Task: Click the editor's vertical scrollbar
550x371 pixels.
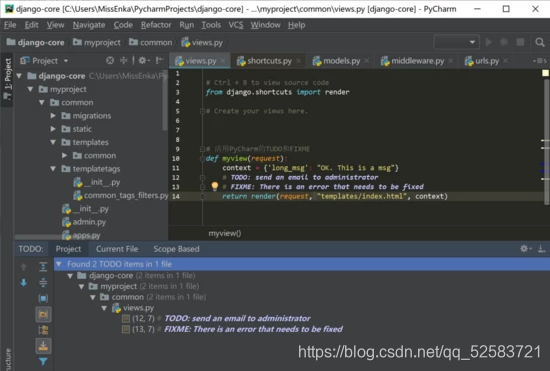Action: [546, 142]
